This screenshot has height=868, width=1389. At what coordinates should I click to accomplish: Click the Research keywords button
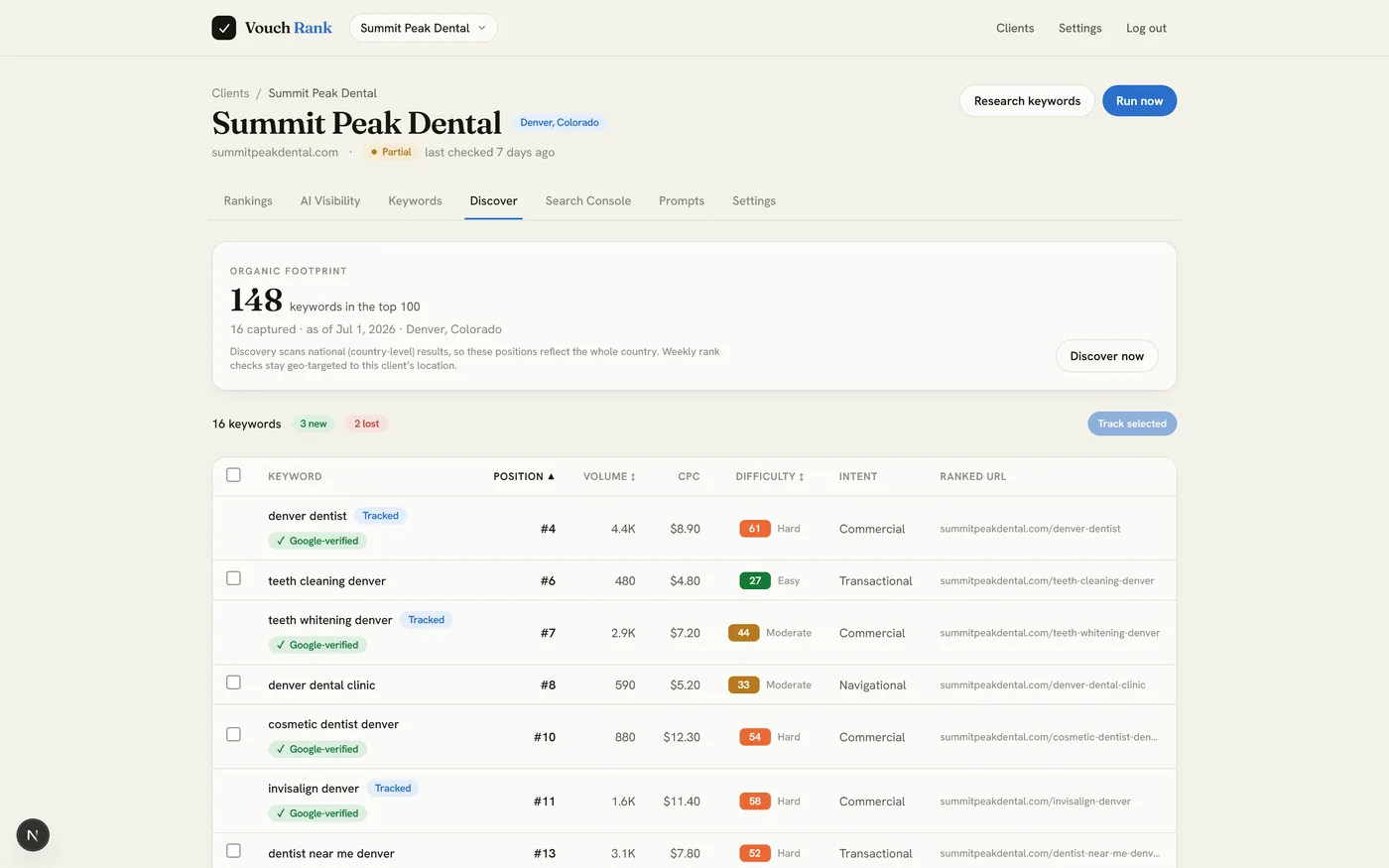(1027, 101)
